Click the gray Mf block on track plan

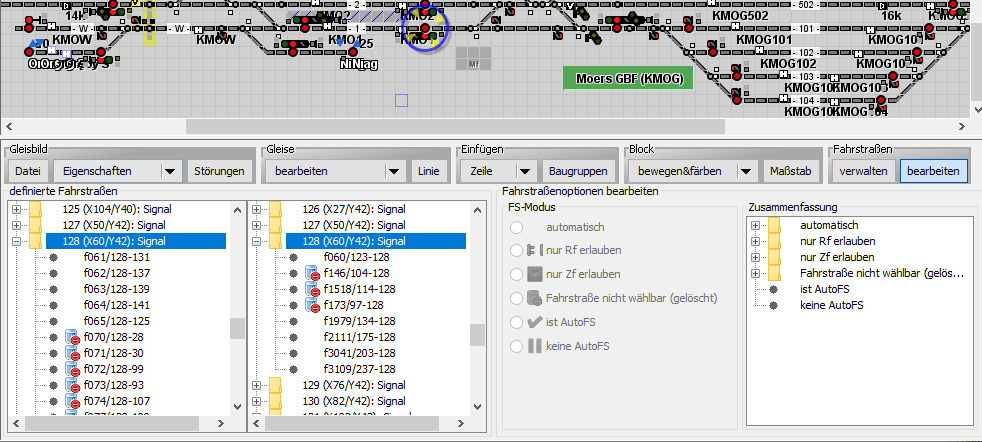click(473, 65)
